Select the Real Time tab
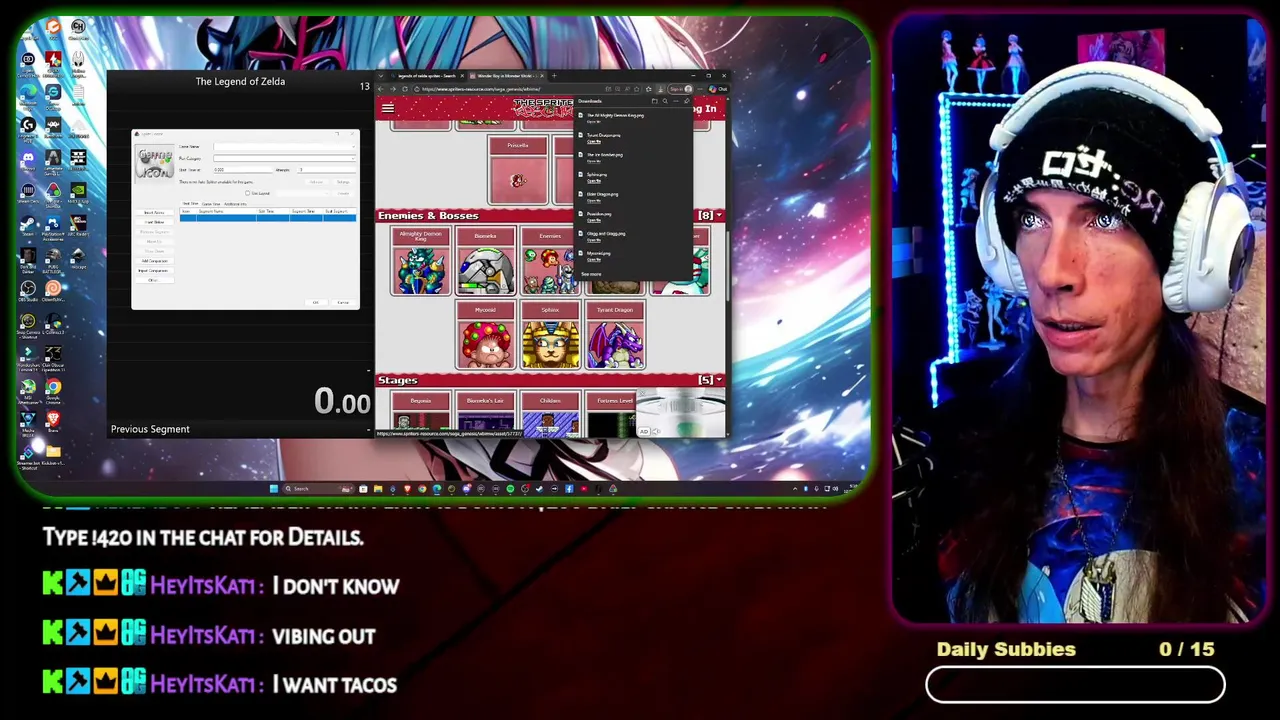Viewport: 1280px width, 720px height. point(190,203)
